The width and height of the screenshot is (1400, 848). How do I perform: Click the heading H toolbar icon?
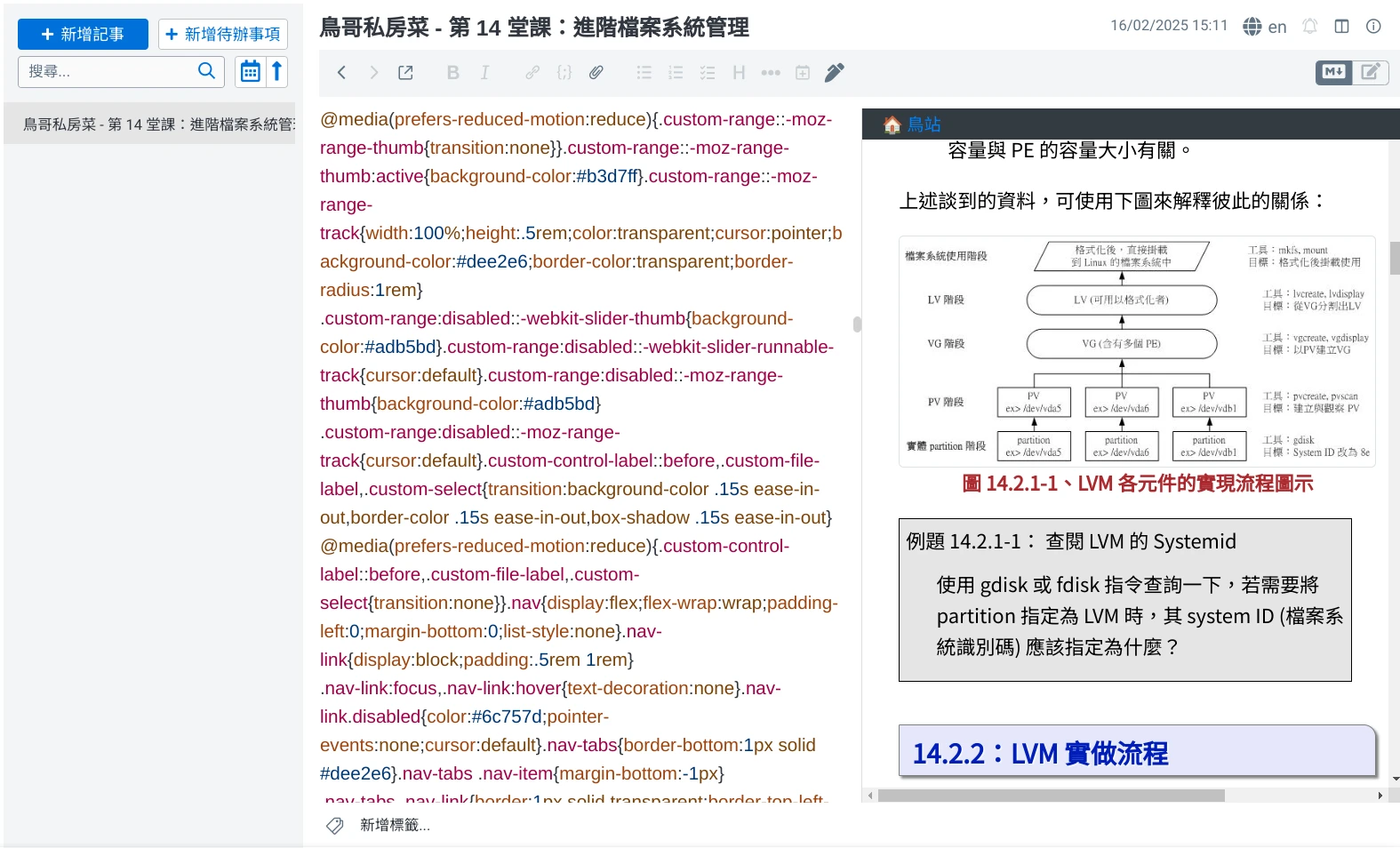(x=739, y=73)
